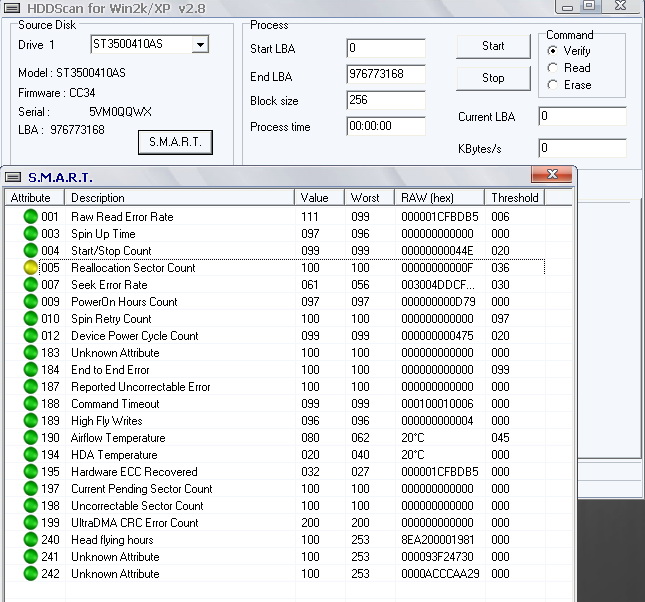Click the Start button

[x=493, y=46]
